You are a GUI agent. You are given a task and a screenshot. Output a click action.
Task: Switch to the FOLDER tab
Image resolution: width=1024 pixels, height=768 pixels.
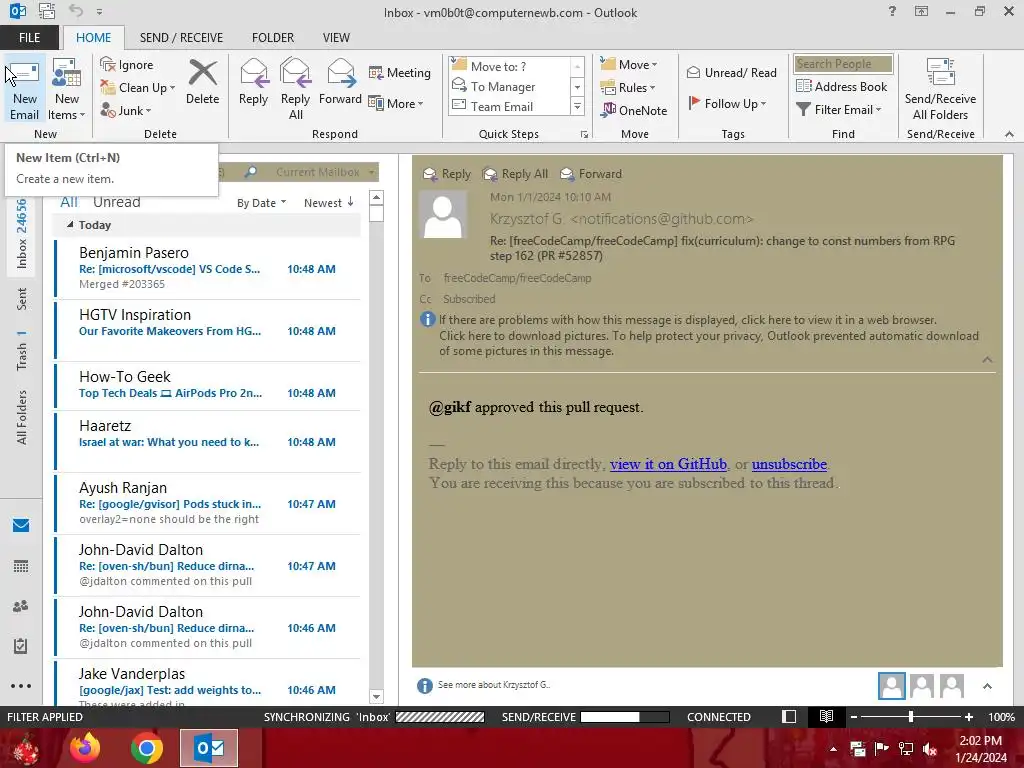273,38
